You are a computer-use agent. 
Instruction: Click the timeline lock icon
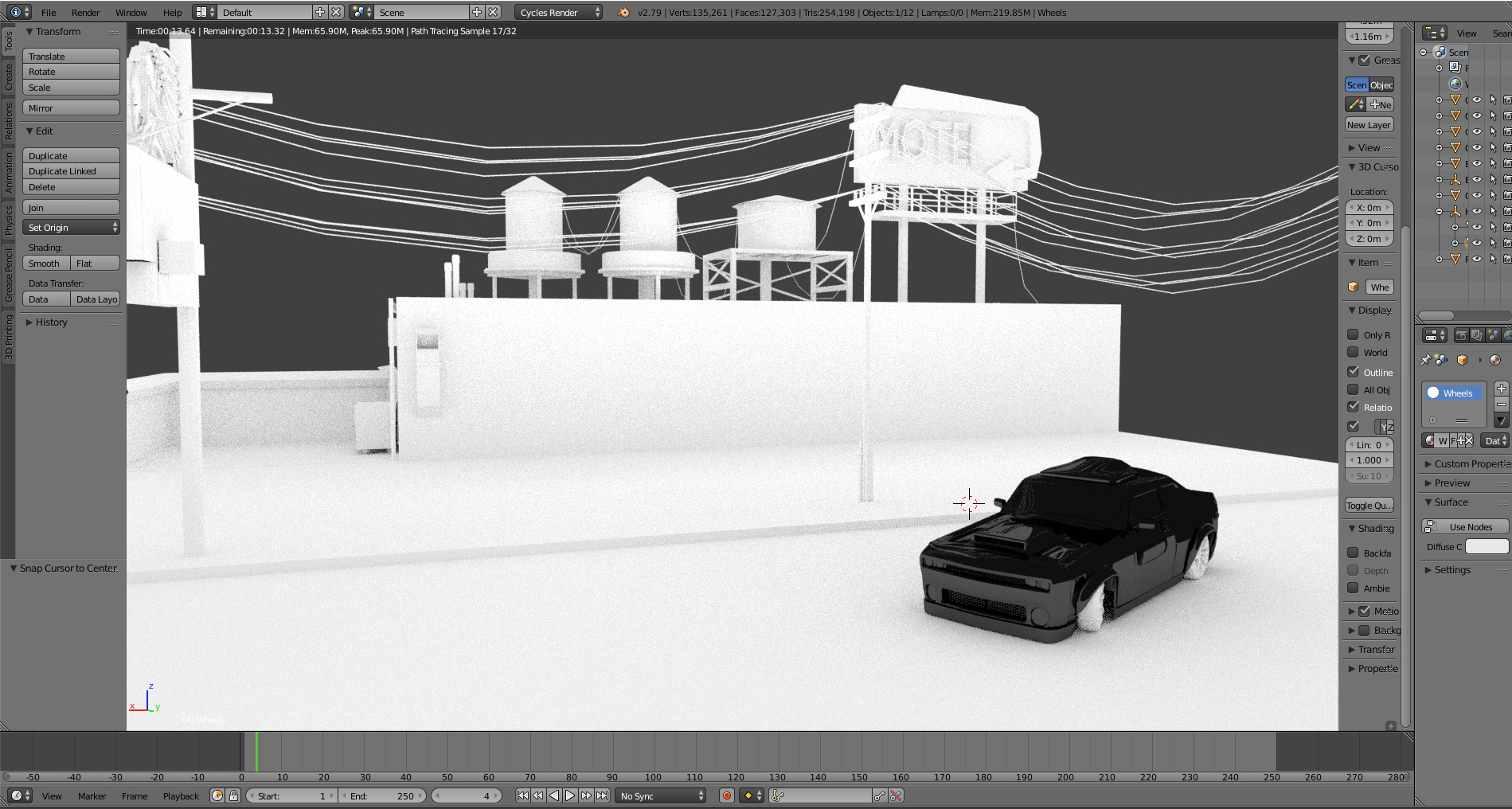pyautogui.click(x=233, y=795)
